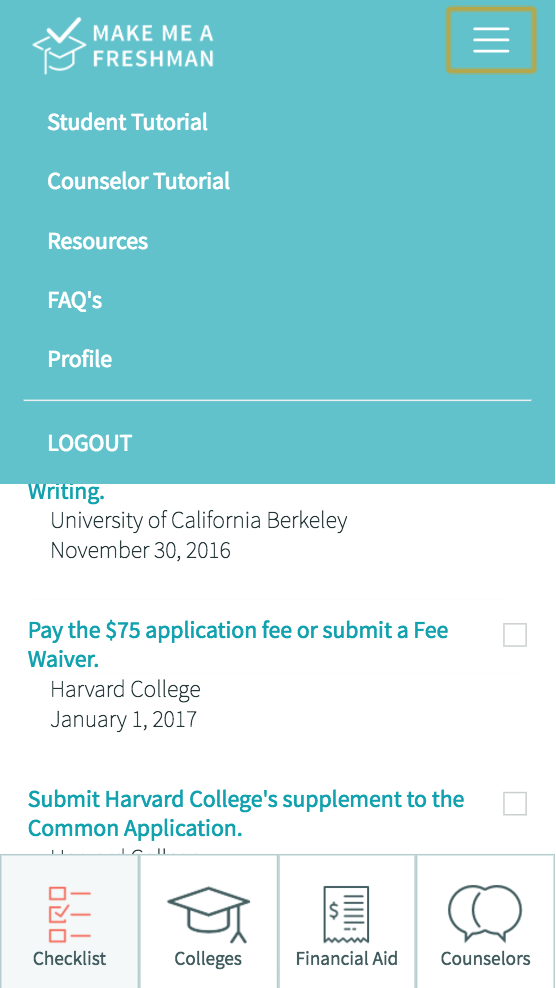
Task: Click University of California Berkeley text
Action: (x=199, y=520)
